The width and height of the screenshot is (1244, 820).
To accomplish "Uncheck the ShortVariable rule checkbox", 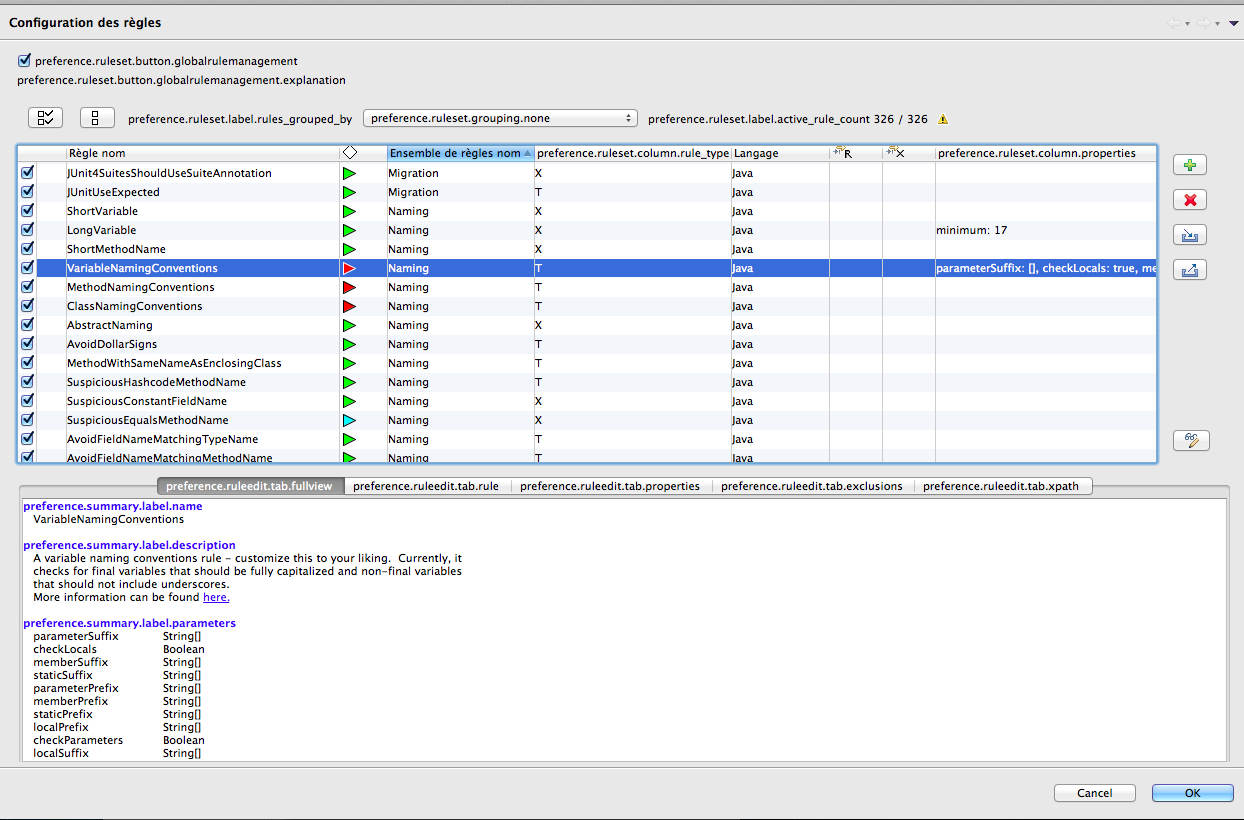I will (x=27, y=211).
